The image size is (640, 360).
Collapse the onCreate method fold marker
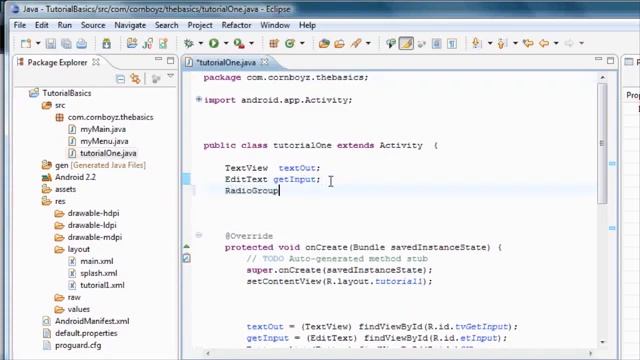[x=199, y=235]
